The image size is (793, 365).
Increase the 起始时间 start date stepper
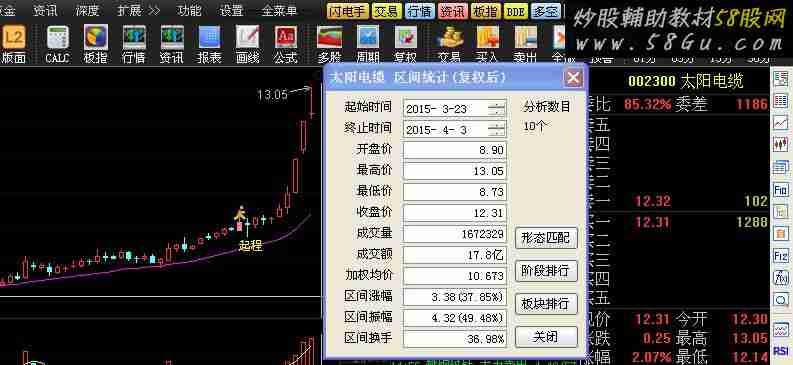coord(497,105)
